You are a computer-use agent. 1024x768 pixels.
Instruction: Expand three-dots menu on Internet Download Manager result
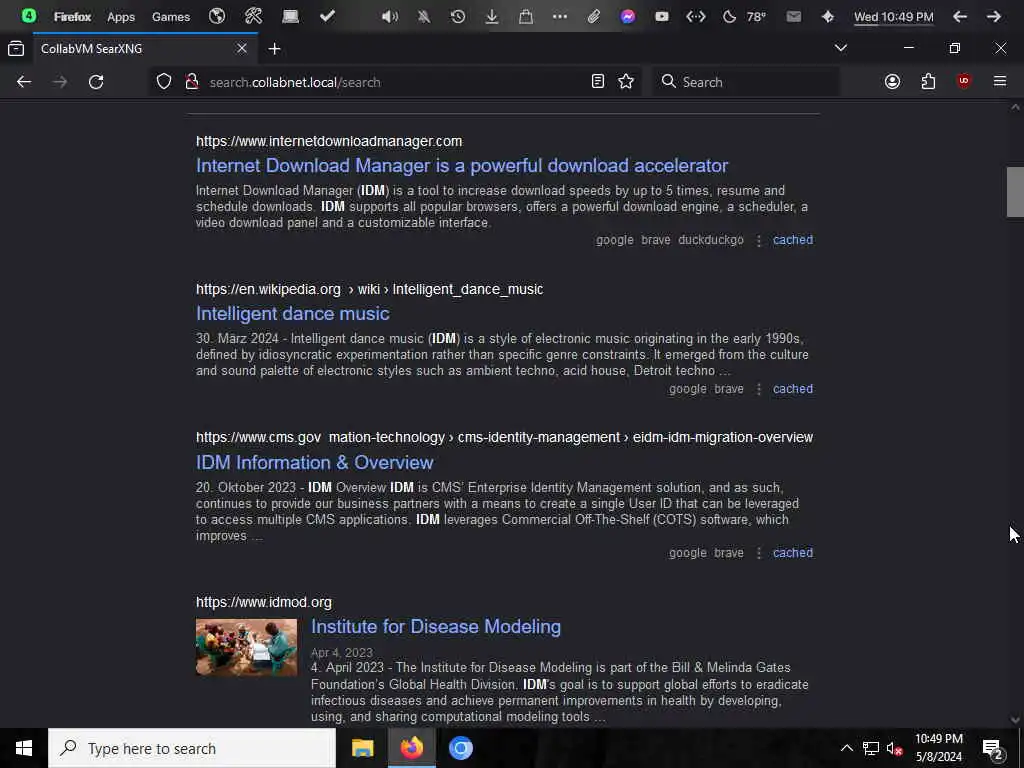pos(758,241)
